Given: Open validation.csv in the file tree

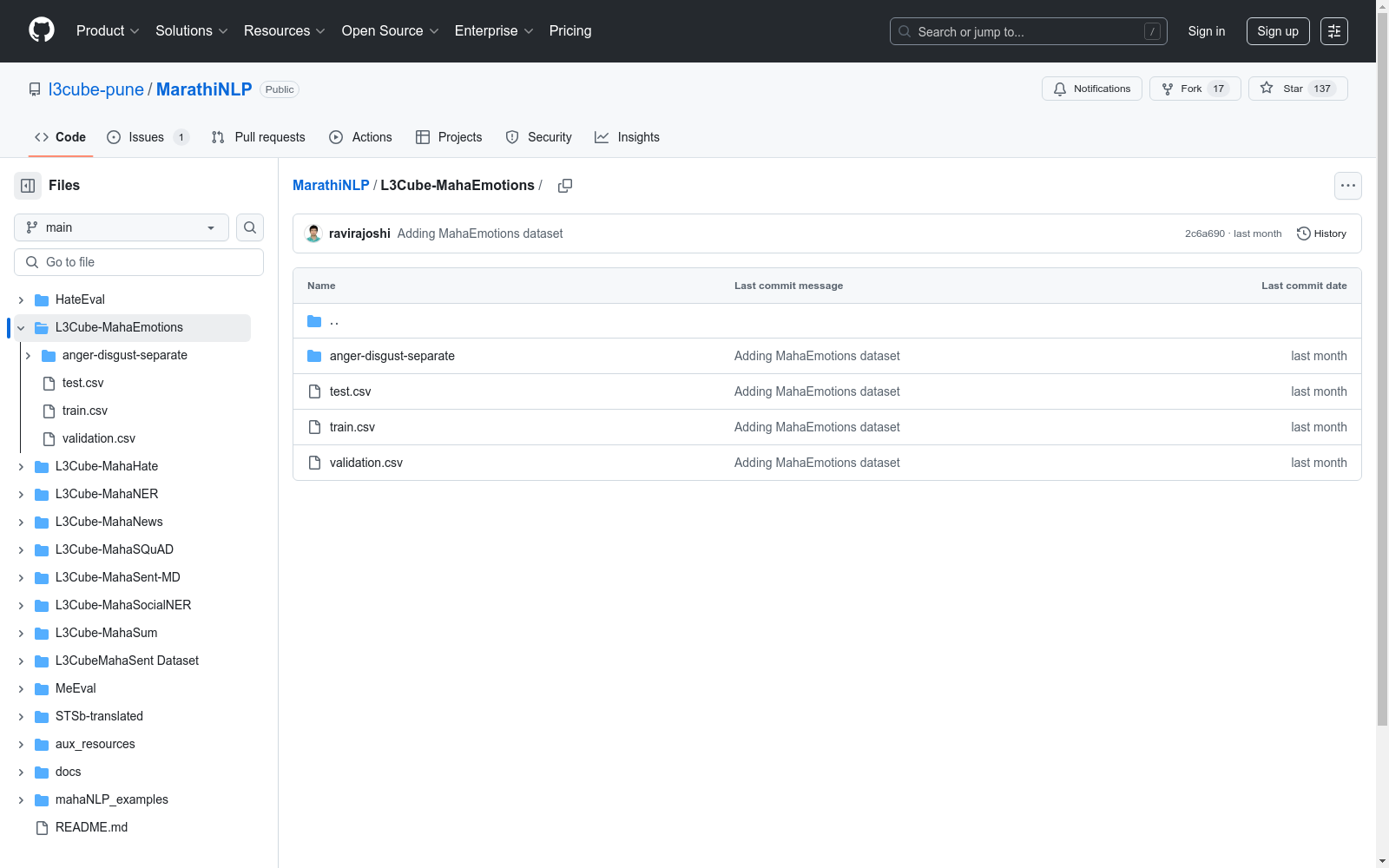Looking at the screenshot, I should [99, 439].
